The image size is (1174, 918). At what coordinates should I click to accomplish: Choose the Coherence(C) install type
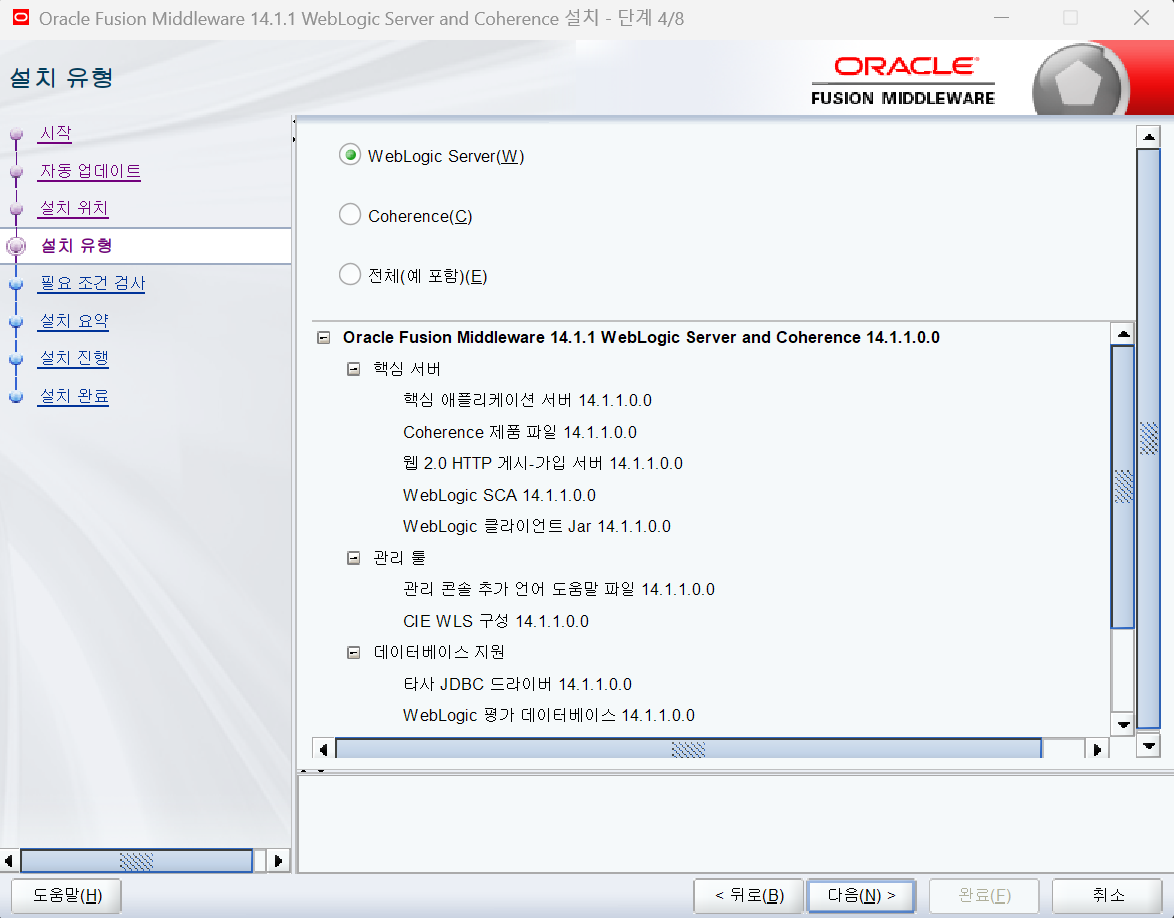350,215
